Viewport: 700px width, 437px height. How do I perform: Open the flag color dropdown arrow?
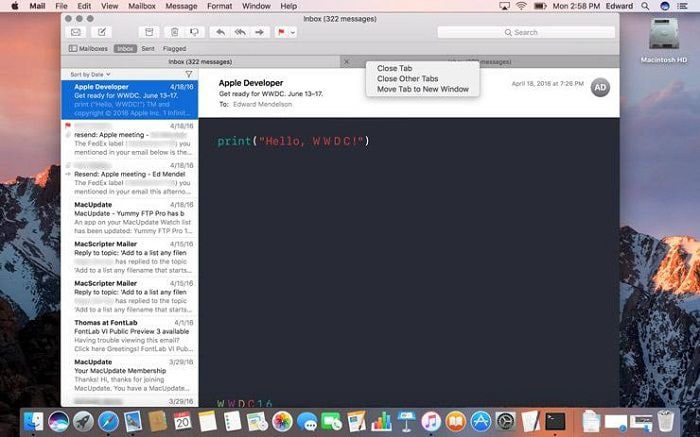tap(293, 32)
